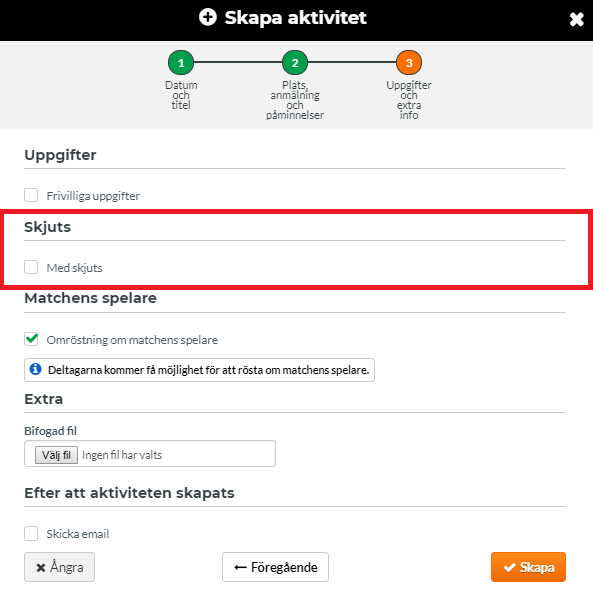Click the Frivilliga uppgifter label text
This screenshot has width=593, height=591.
(93, 196)
